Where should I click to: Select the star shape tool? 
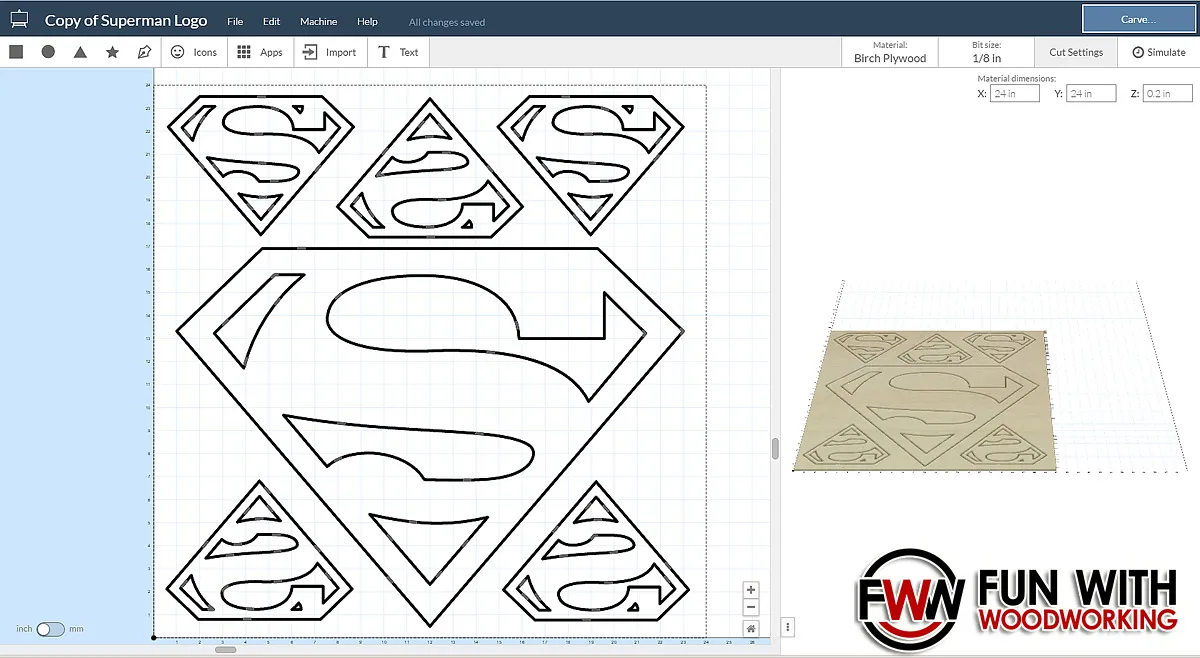pyautogui.click(x=112, y=52)
